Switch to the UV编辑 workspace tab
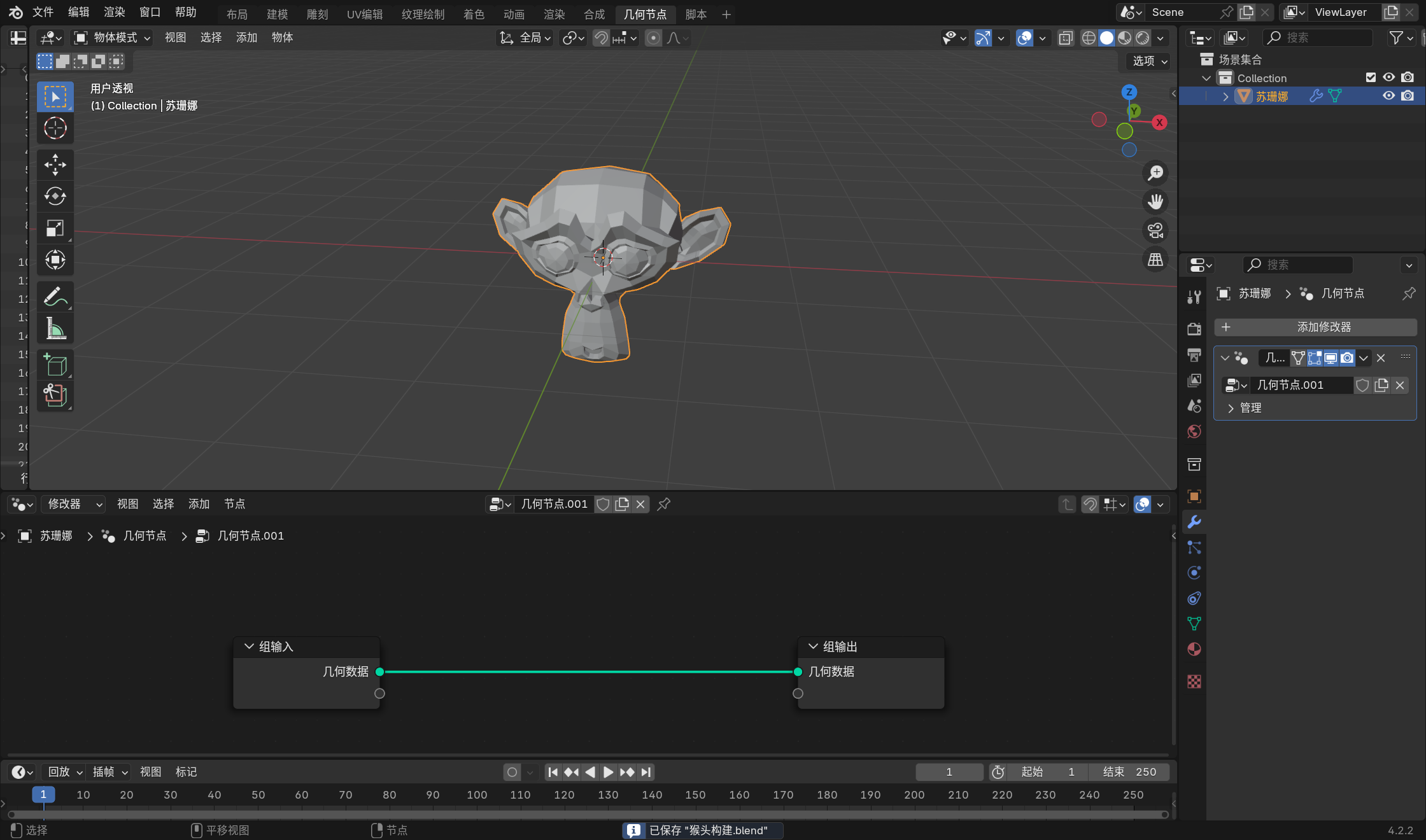The width and height of the screenshot is (1426, 840). coord(365,14)
